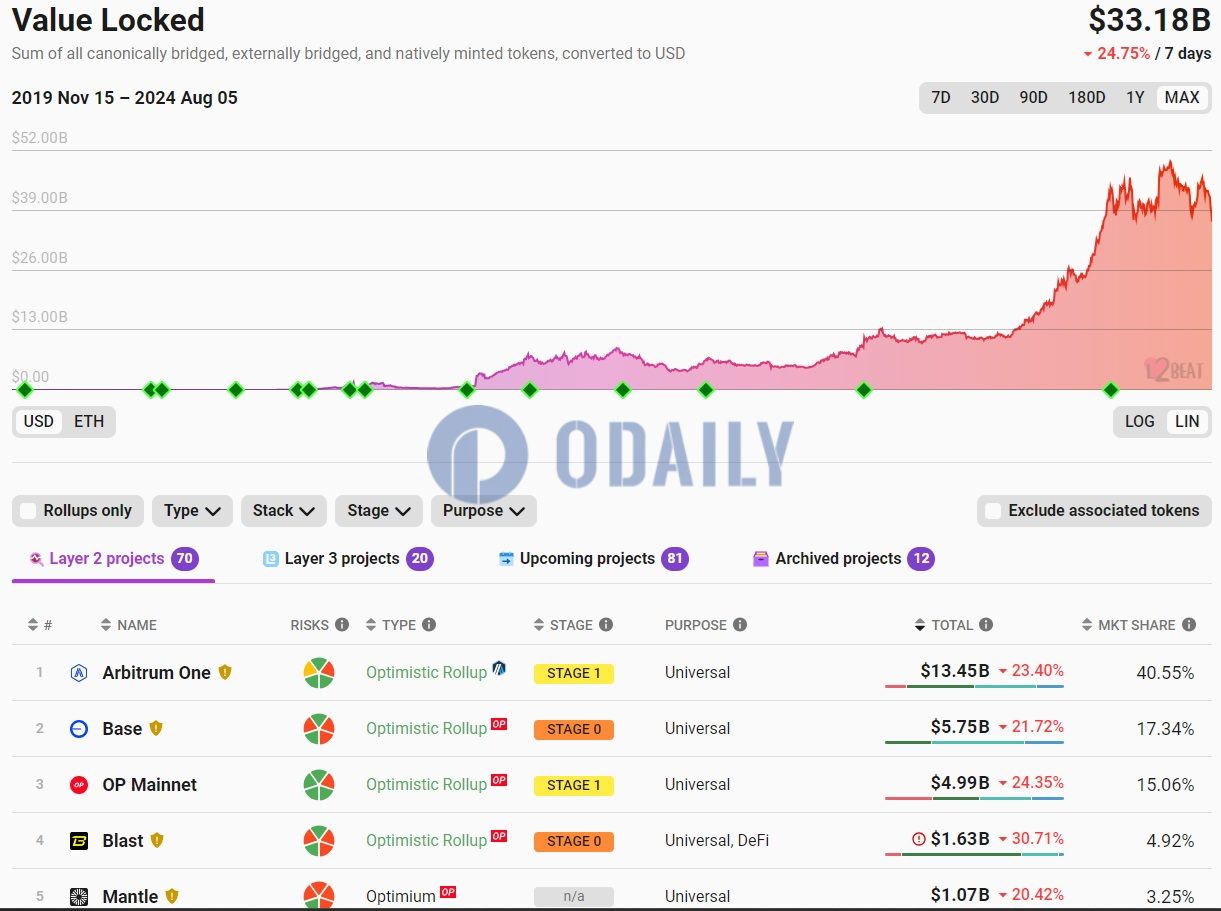Click the warning icon on Blast total
This screenshot has width=1221, height=911.
[x=919, y=839]
